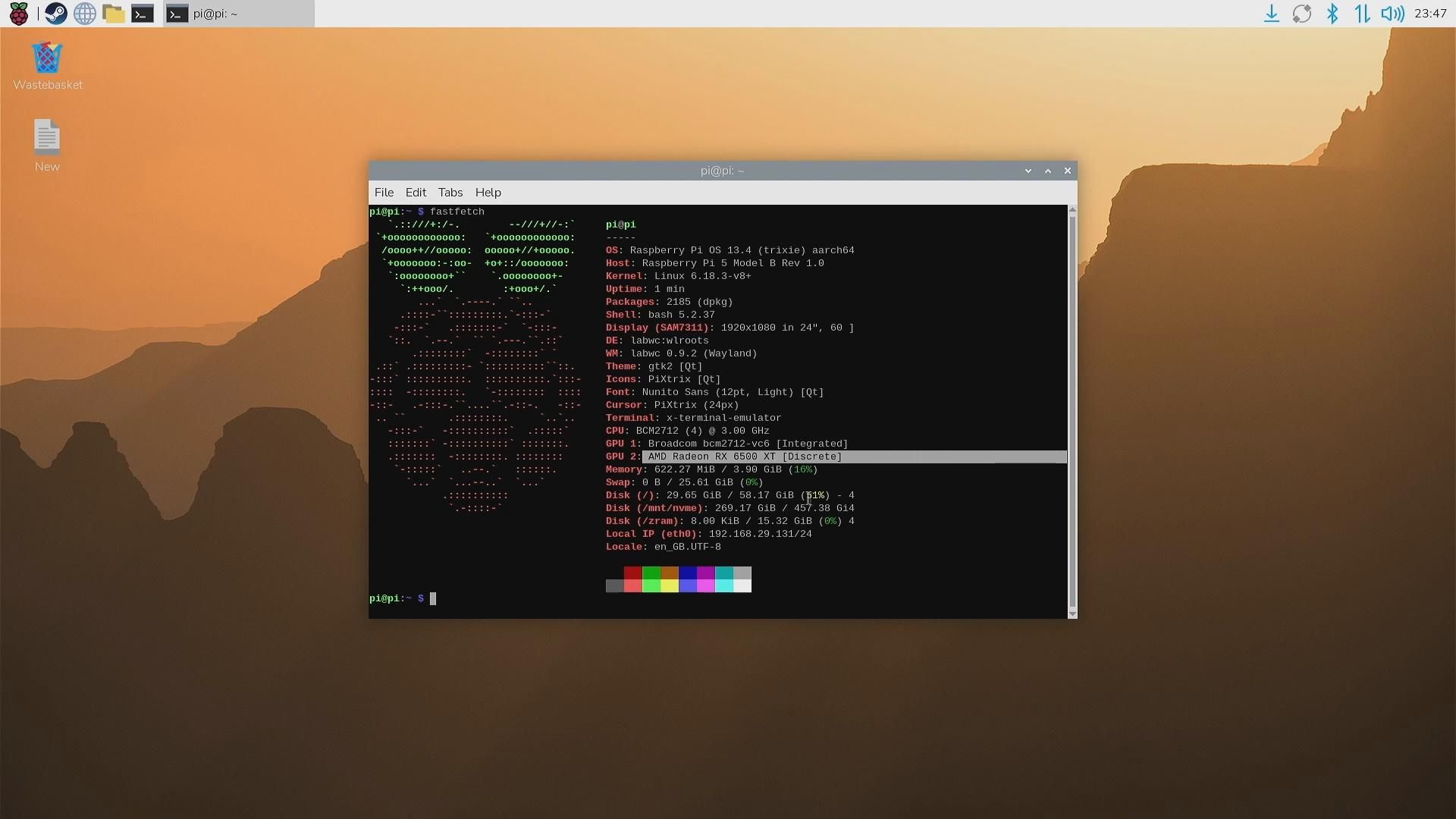Click the 23:47 clock
This screenshot has height=819, width=1456.
click(1431, 14)
